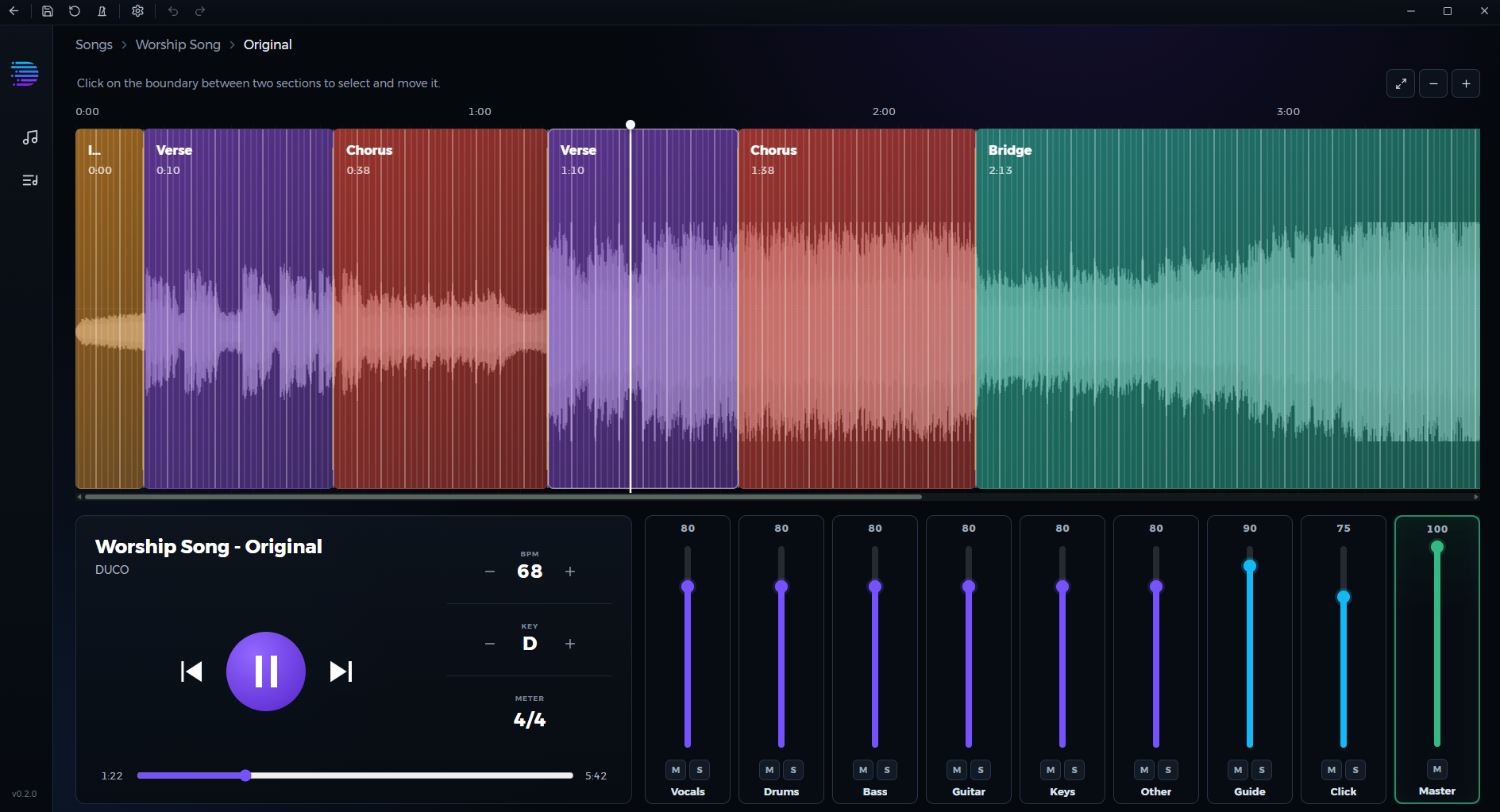The image size is (1500, 812).
Task: Go to Songs in the breadcrumb
Action: 94,44
